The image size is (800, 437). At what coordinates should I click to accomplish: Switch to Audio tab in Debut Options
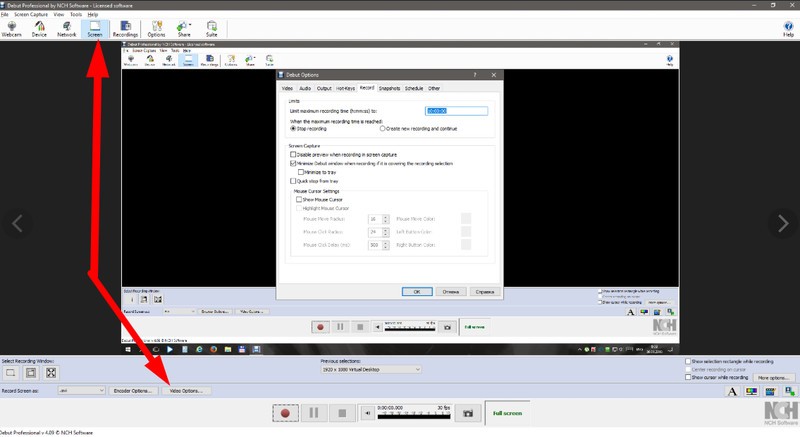305,88
